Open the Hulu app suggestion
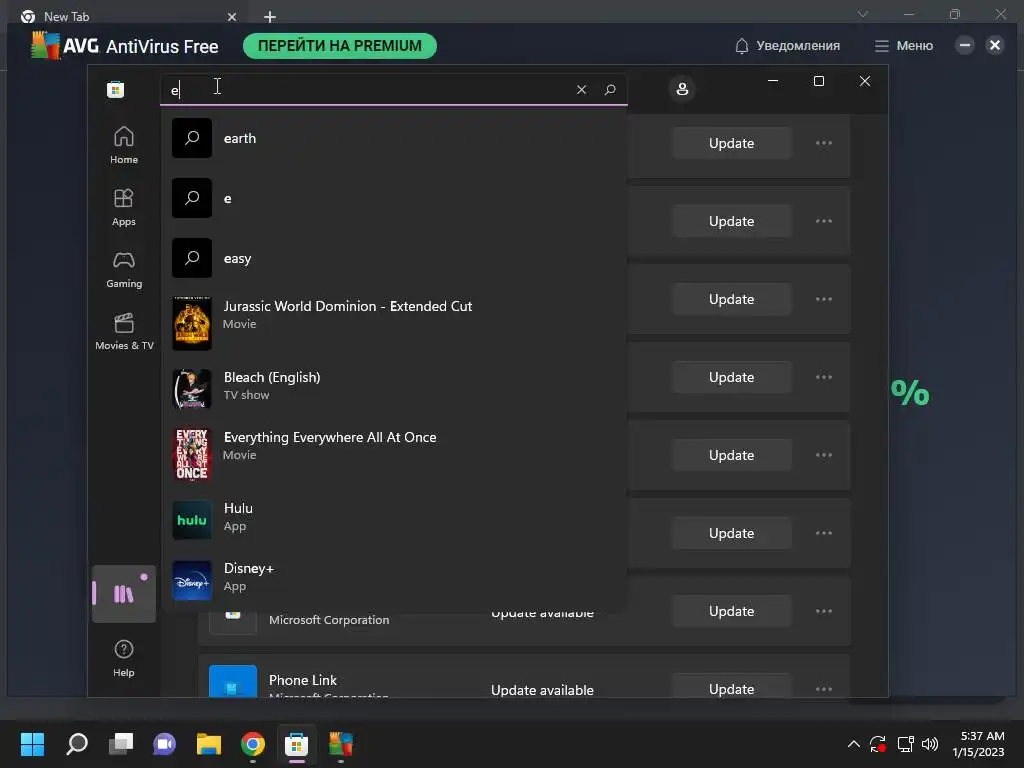 394,520
